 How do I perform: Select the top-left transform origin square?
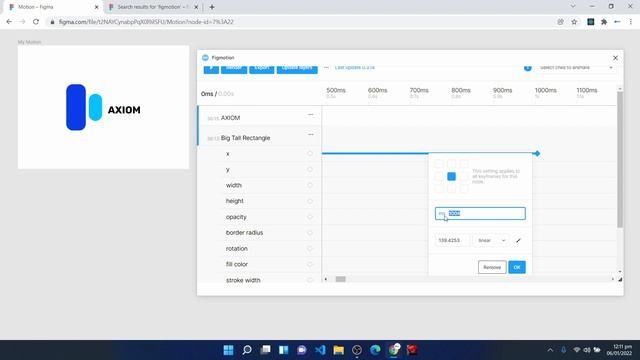click(439, 164)
